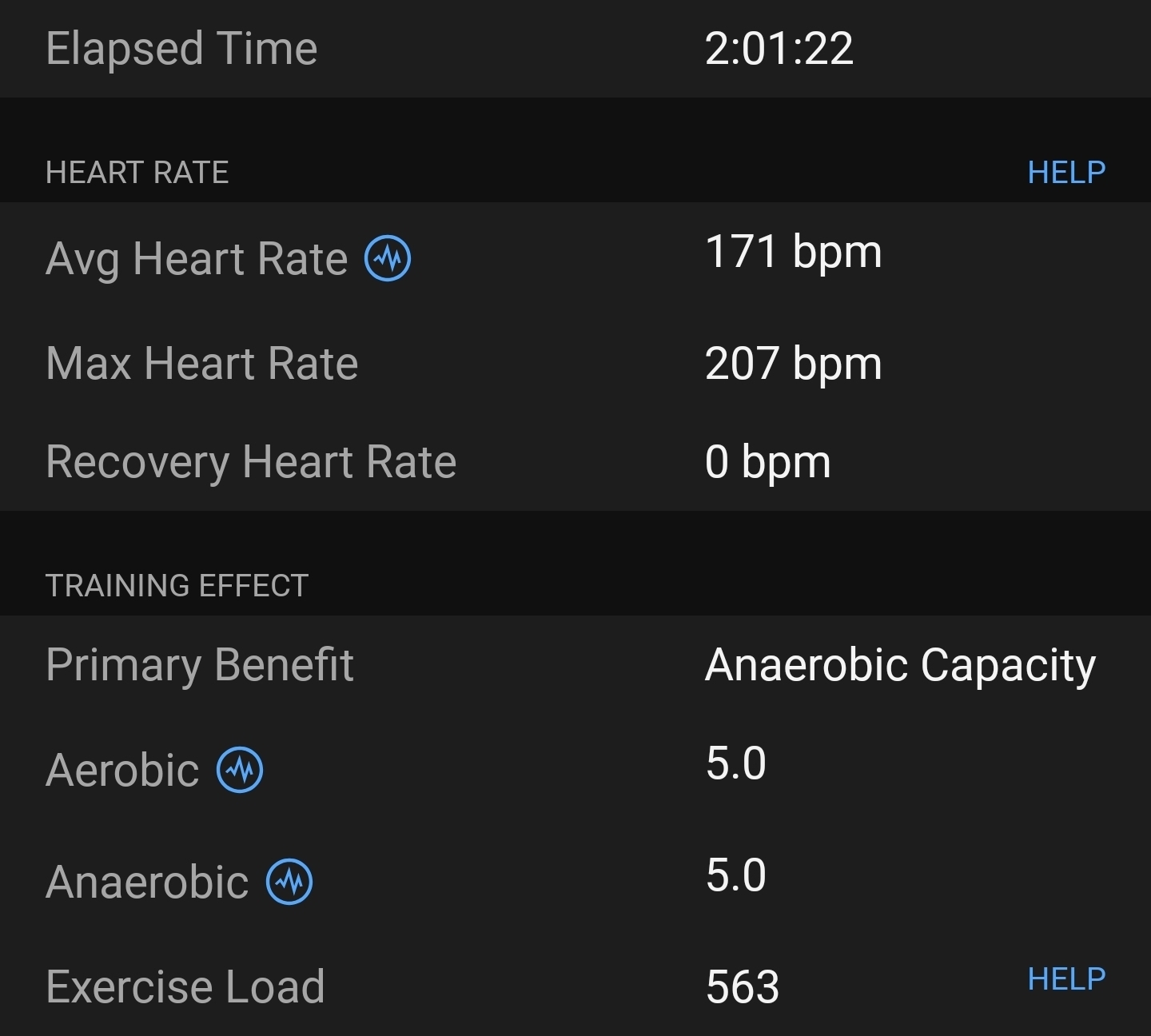
Task: Select the Primary Benefit label
Action: 199,665
